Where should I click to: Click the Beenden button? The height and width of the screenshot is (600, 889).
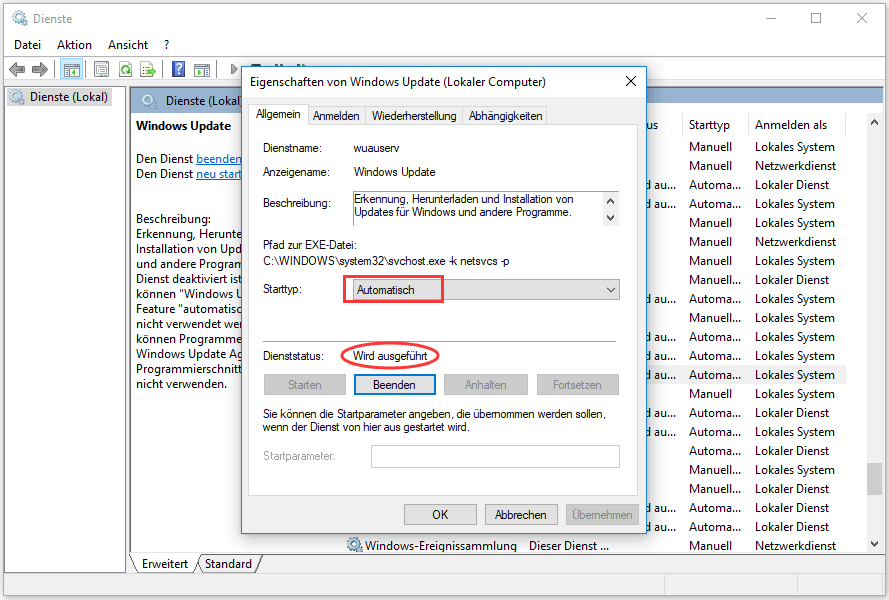pos(395,384)
